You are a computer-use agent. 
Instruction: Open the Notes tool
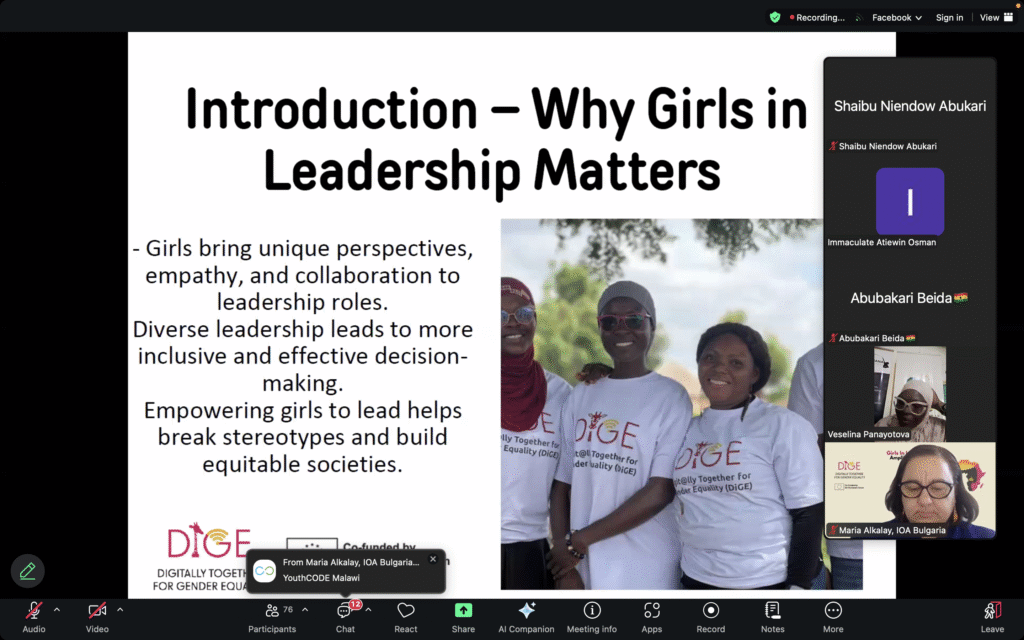pos(772,611)
